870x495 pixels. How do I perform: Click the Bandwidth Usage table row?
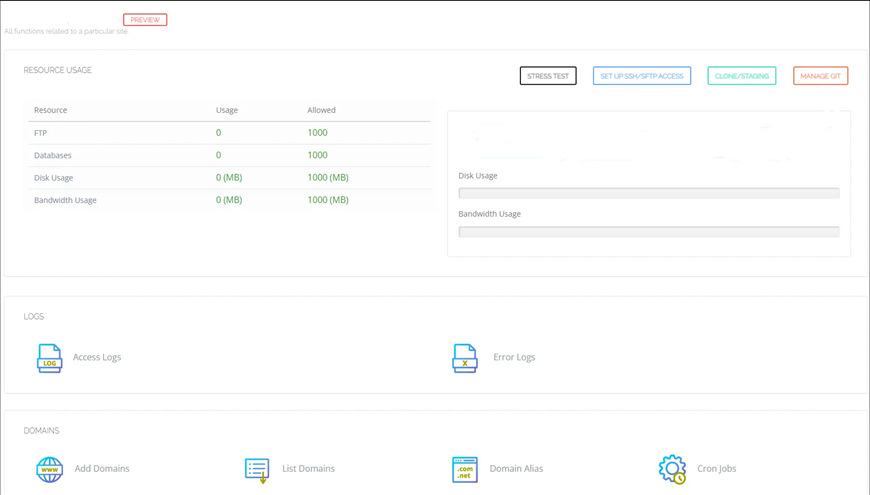tap(230, 200)
